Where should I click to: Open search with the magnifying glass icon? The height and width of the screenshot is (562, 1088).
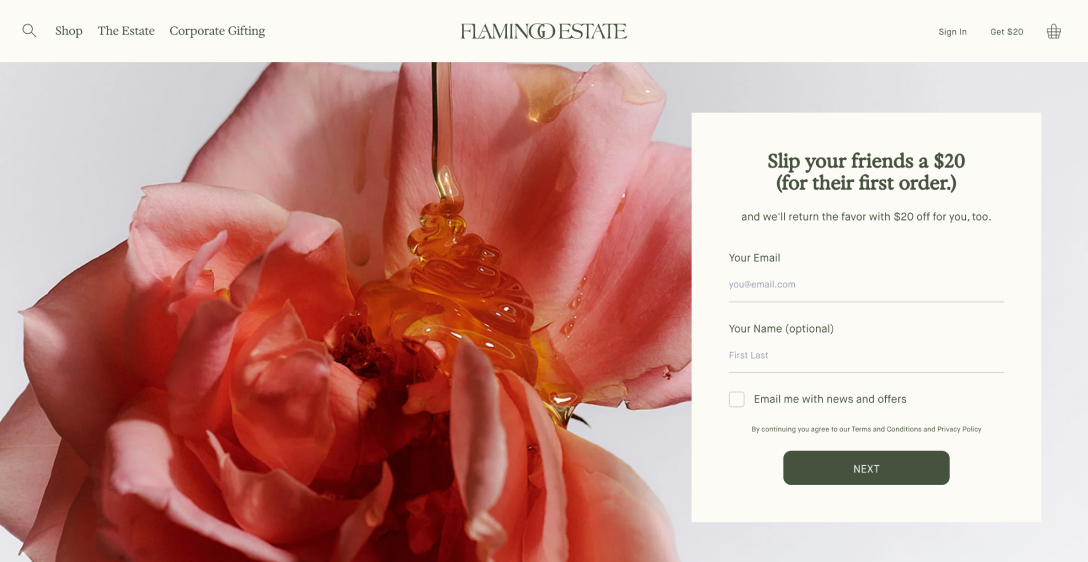pyautogui.click(x=29, y=31)
